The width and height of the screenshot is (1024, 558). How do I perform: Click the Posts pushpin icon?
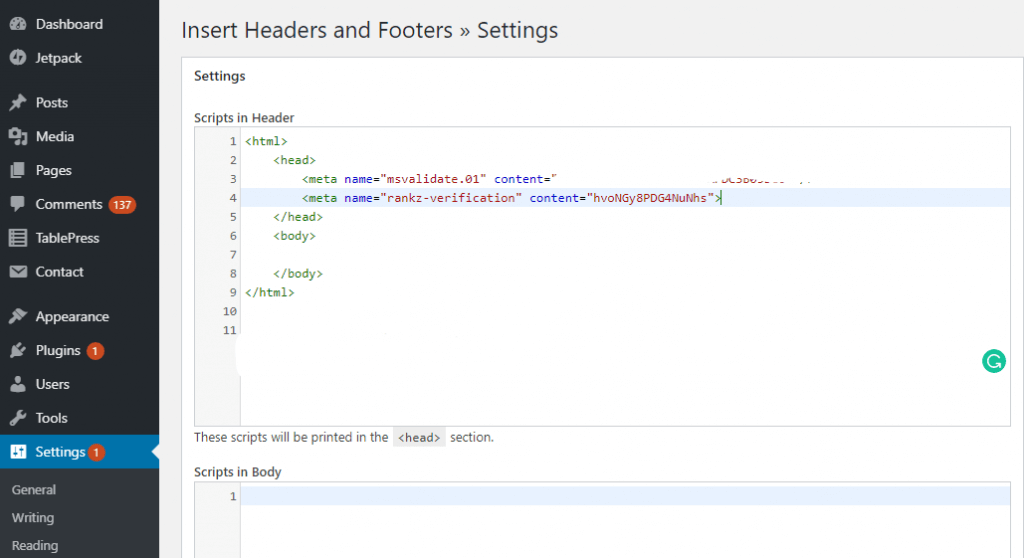17,102
